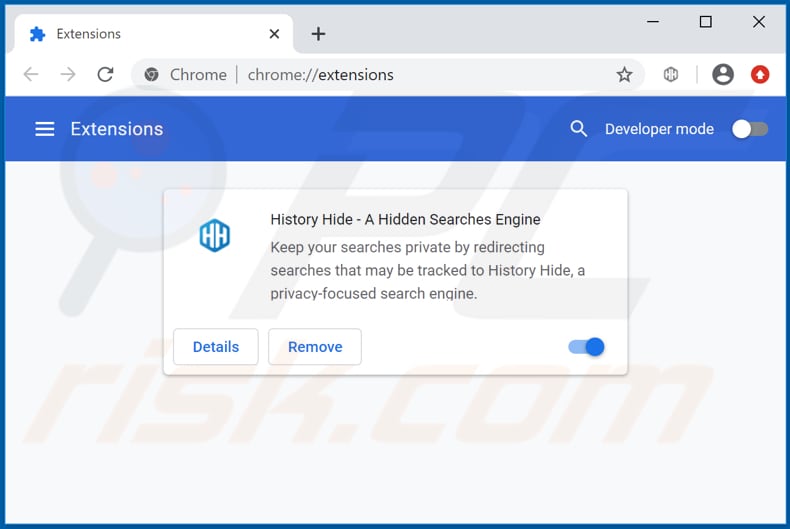790x529 pixels.
Task: Click the Extensions header title
Action: [117, 129]
